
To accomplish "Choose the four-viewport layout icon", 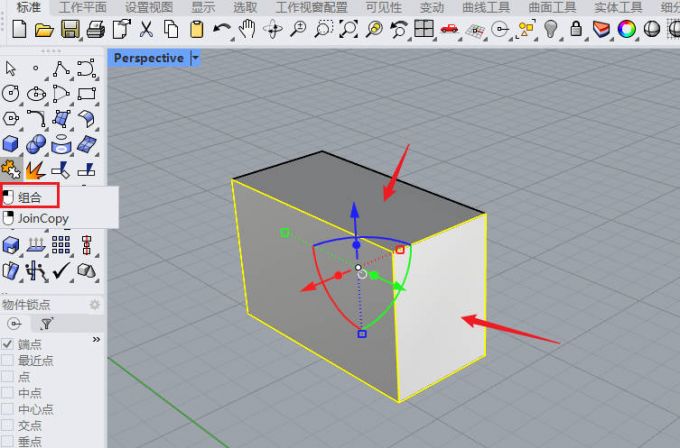I will click(x=424, y=29).
